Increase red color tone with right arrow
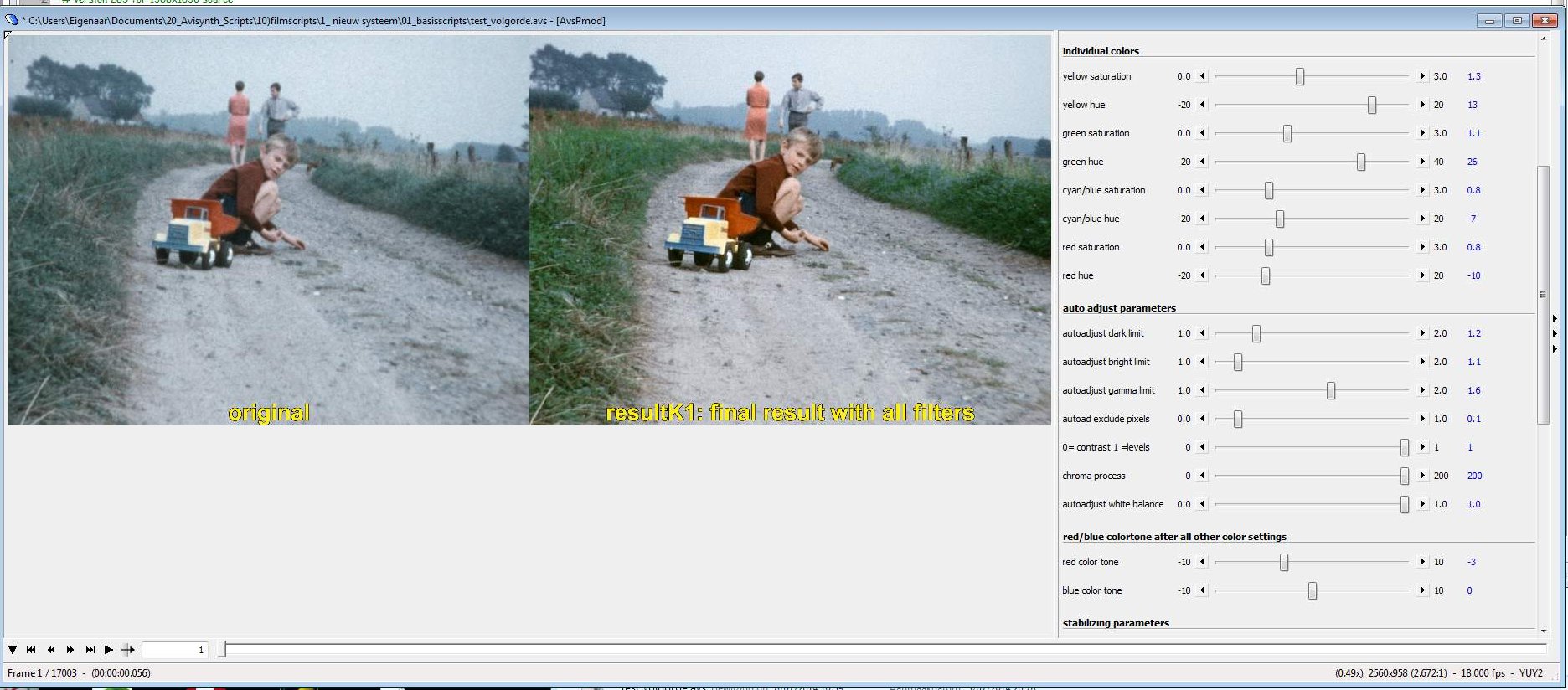Screen dimensions: 1568x690 coord(1422,562)
